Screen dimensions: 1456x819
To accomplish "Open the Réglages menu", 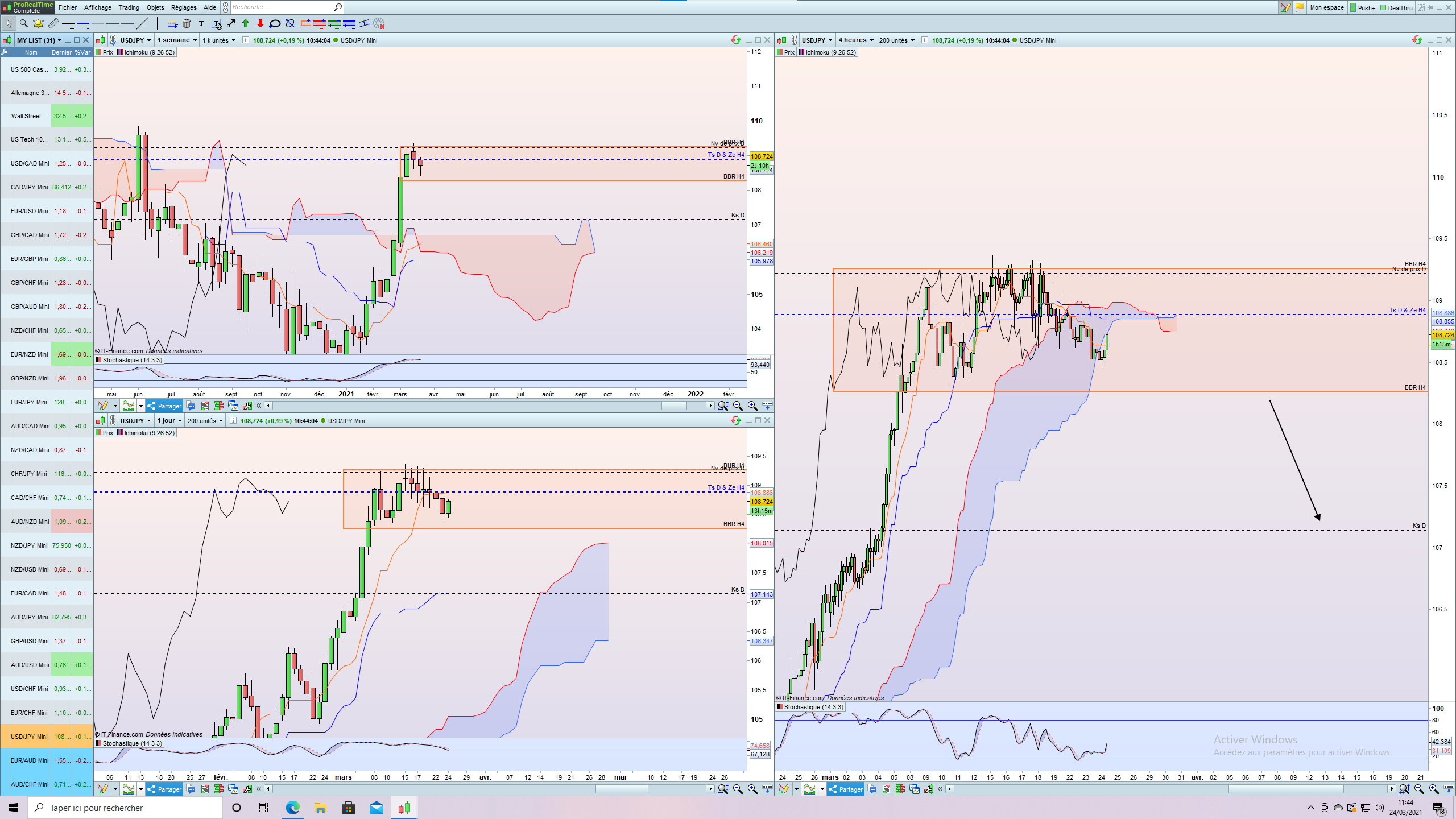I will (x=183, y=7).
